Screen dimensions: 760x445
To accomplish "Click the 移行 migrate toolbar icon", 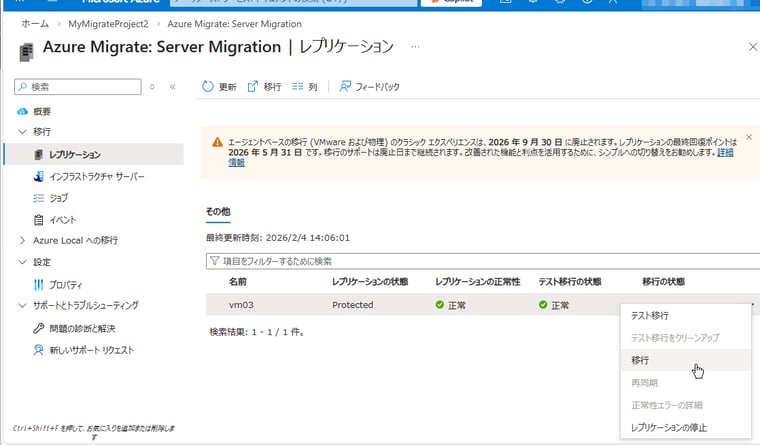I will (x=253, y=86).
